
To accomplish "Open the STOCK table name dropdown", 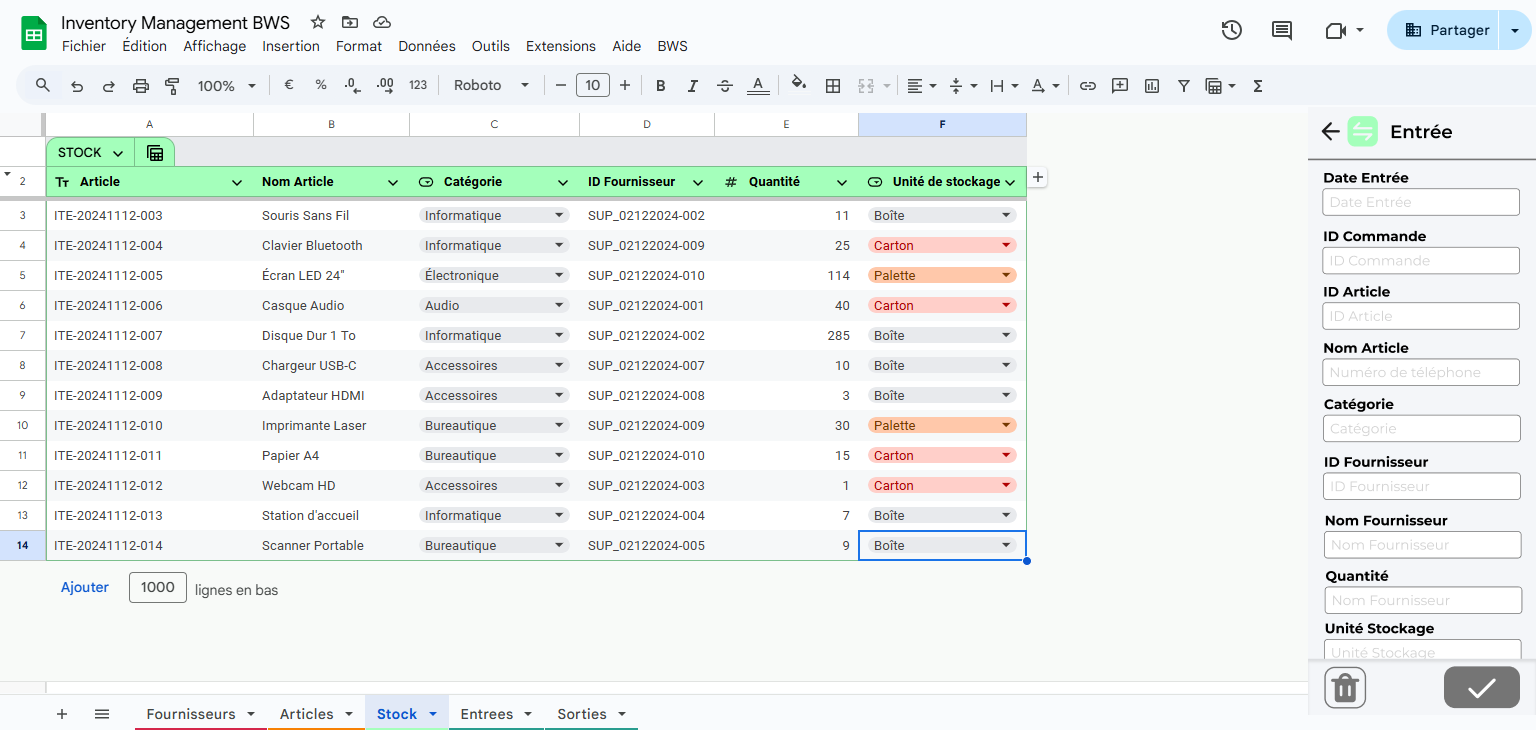I will tap(118, 154).
